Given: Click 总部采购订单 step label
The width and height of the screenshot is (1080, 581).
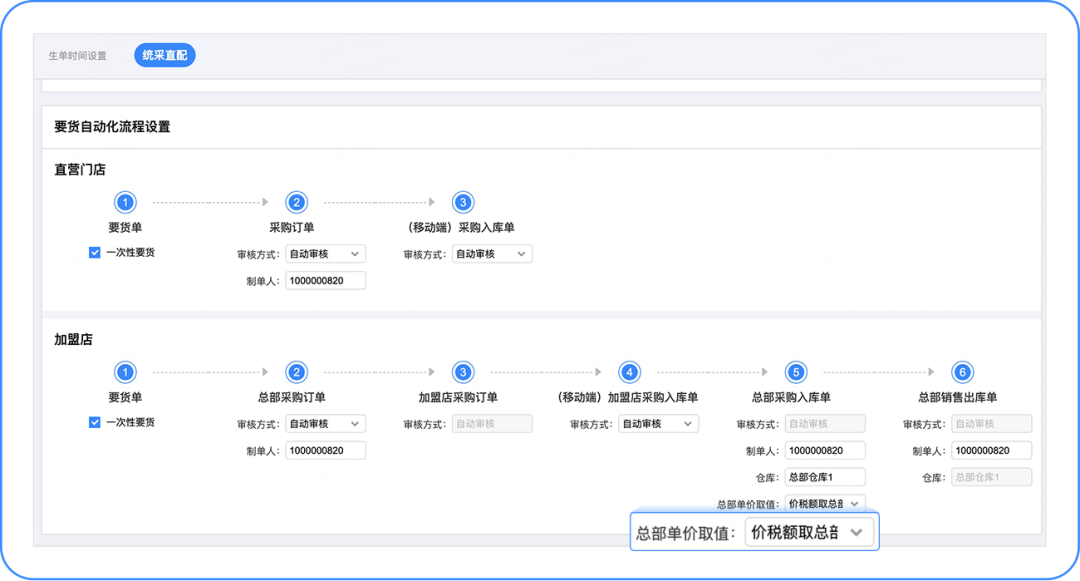Looking at the screenshot, I should coord(291,397).
